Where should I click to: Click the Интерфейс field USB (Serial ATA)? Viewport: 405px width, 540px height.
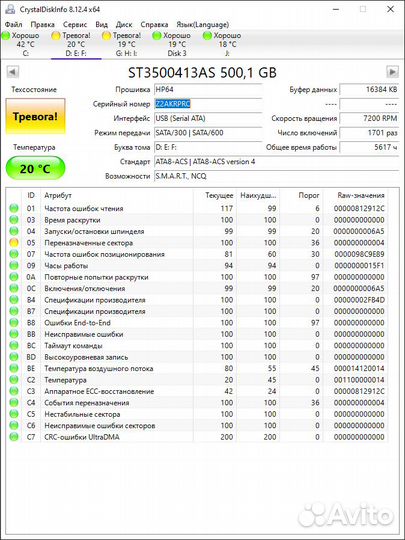pos(208,118)
